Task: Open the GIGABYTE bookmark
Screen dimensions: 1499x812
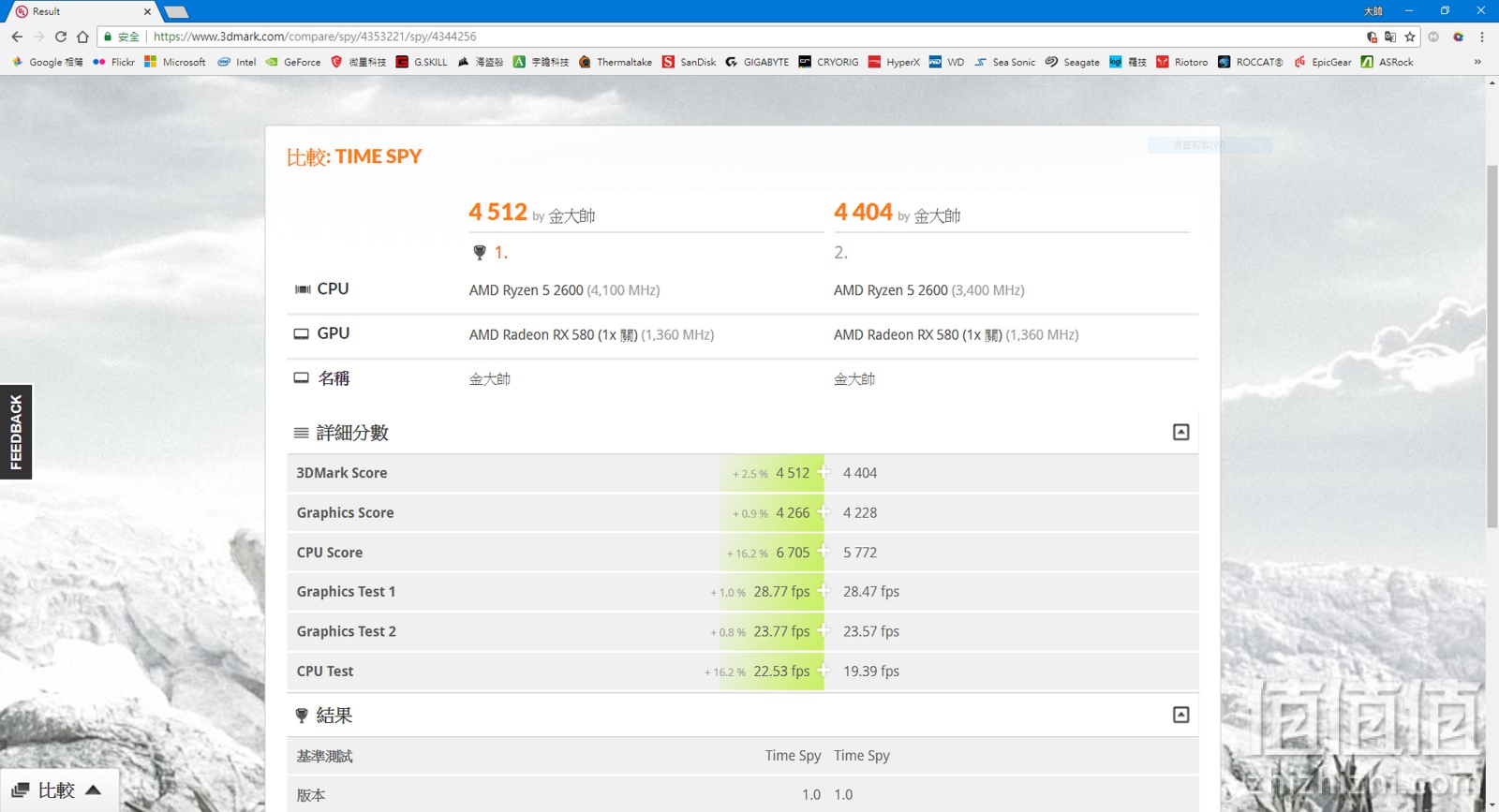Action: click(757, 62)
